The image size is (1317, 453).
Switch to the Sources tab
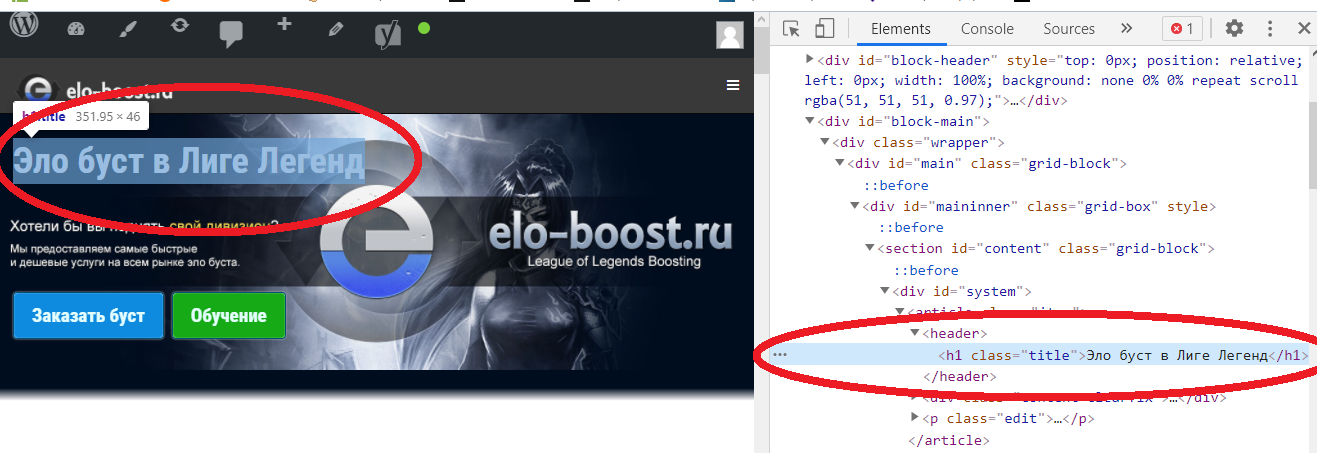click(x=1069, y=29)
